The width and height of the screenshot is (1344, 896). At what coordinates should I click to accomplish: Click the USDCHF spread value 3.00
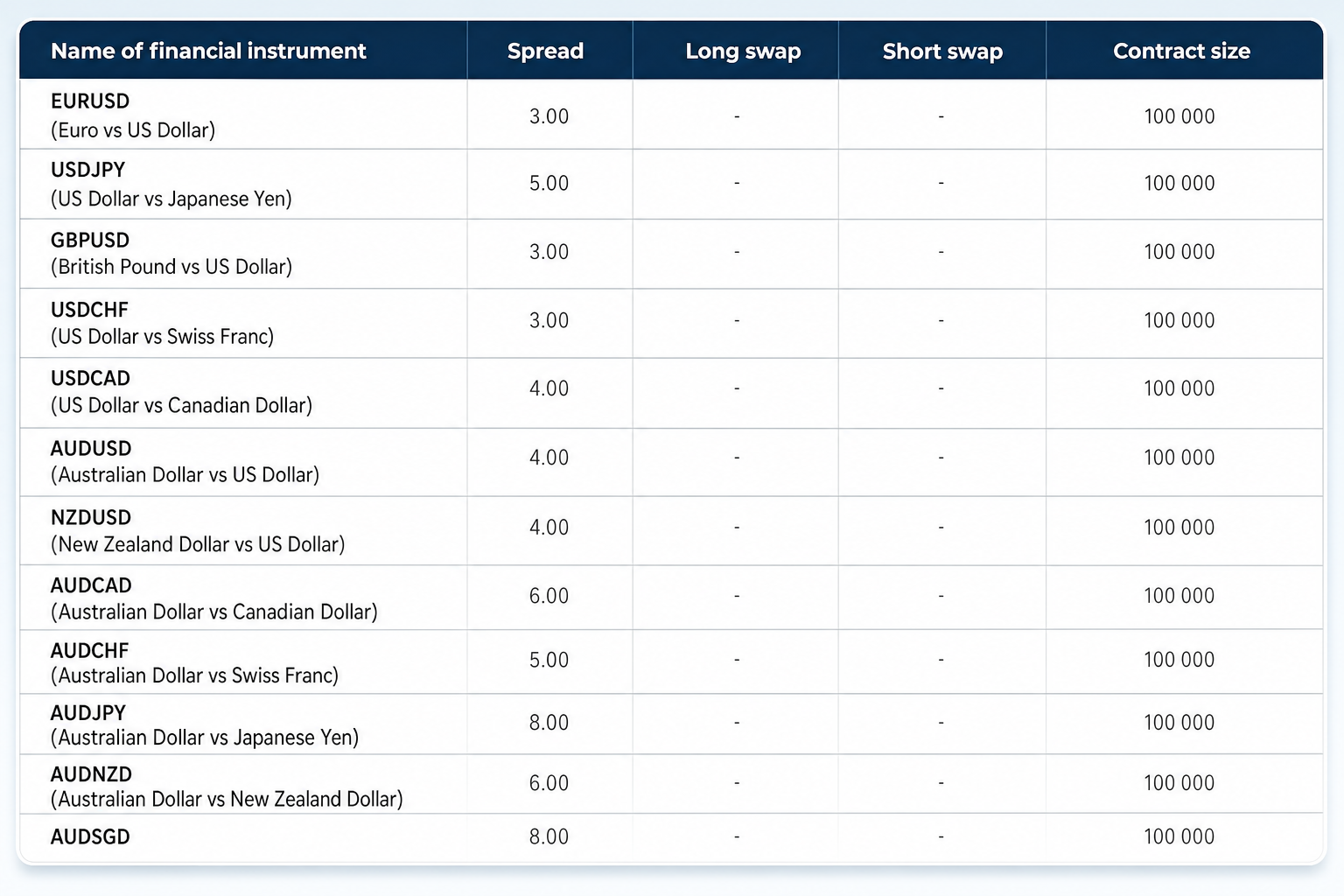point(549,320)
